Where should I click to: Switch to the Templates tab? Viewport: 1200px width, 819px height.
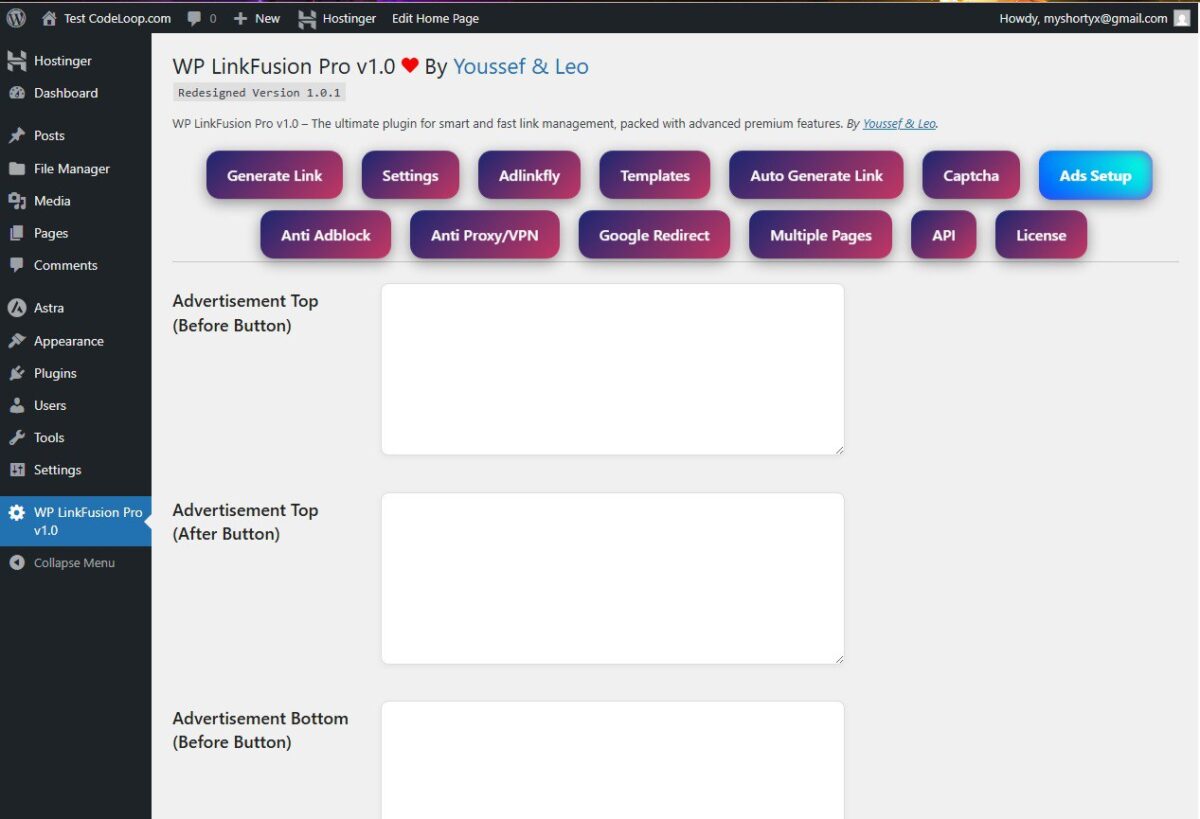pos(655,176)
